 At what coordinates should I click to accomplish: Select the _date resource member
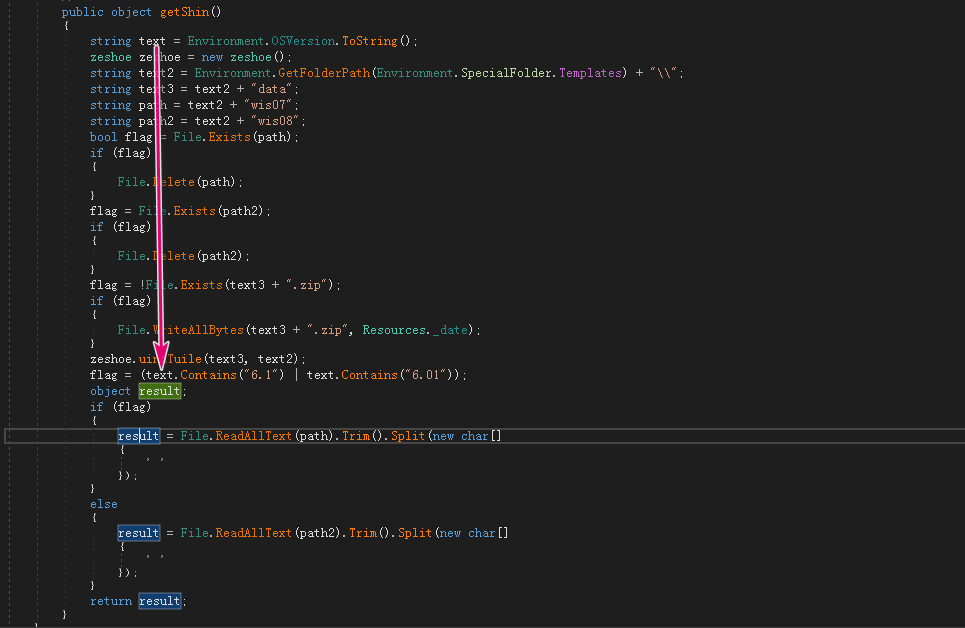tap(450, 329)
